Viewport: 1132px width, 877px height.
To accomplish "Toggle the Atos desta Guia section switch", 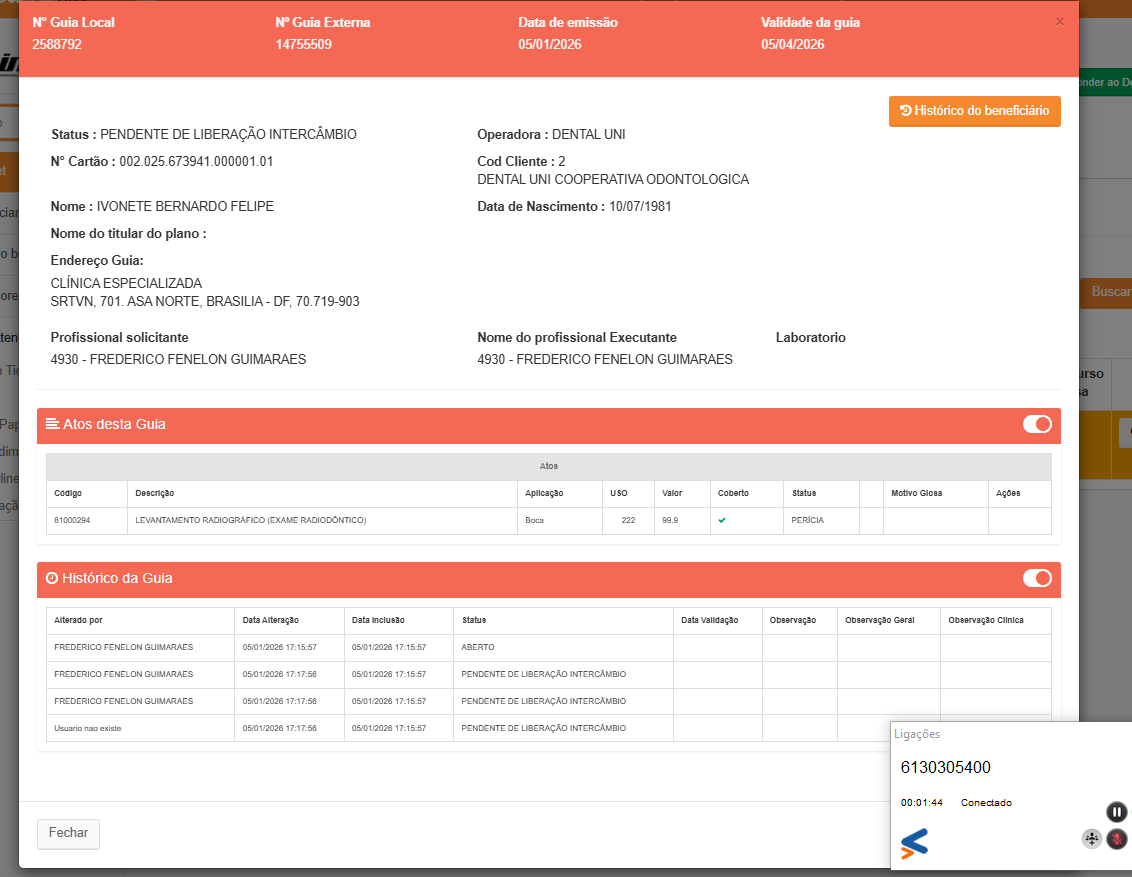I will (x=1037, y=424).
